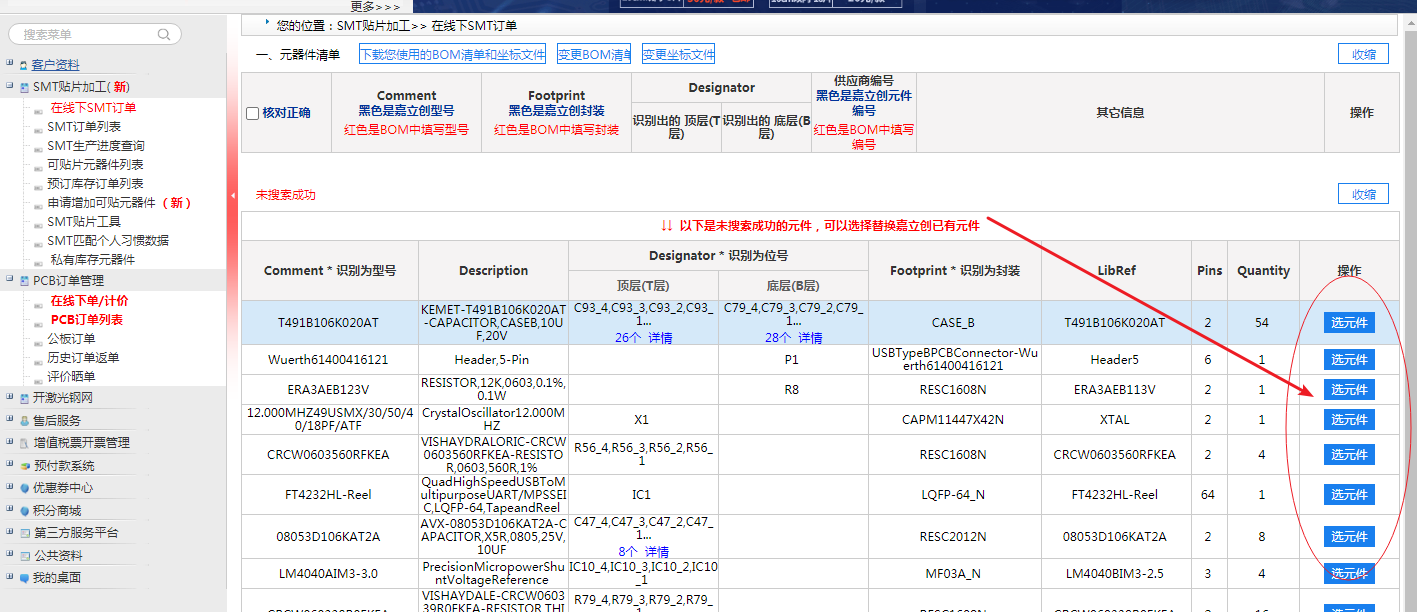Viewport: 1417px width, 612px height.
Task: Expand the 增值税票开票管理 tree node
Action: (x=9, y=443)
